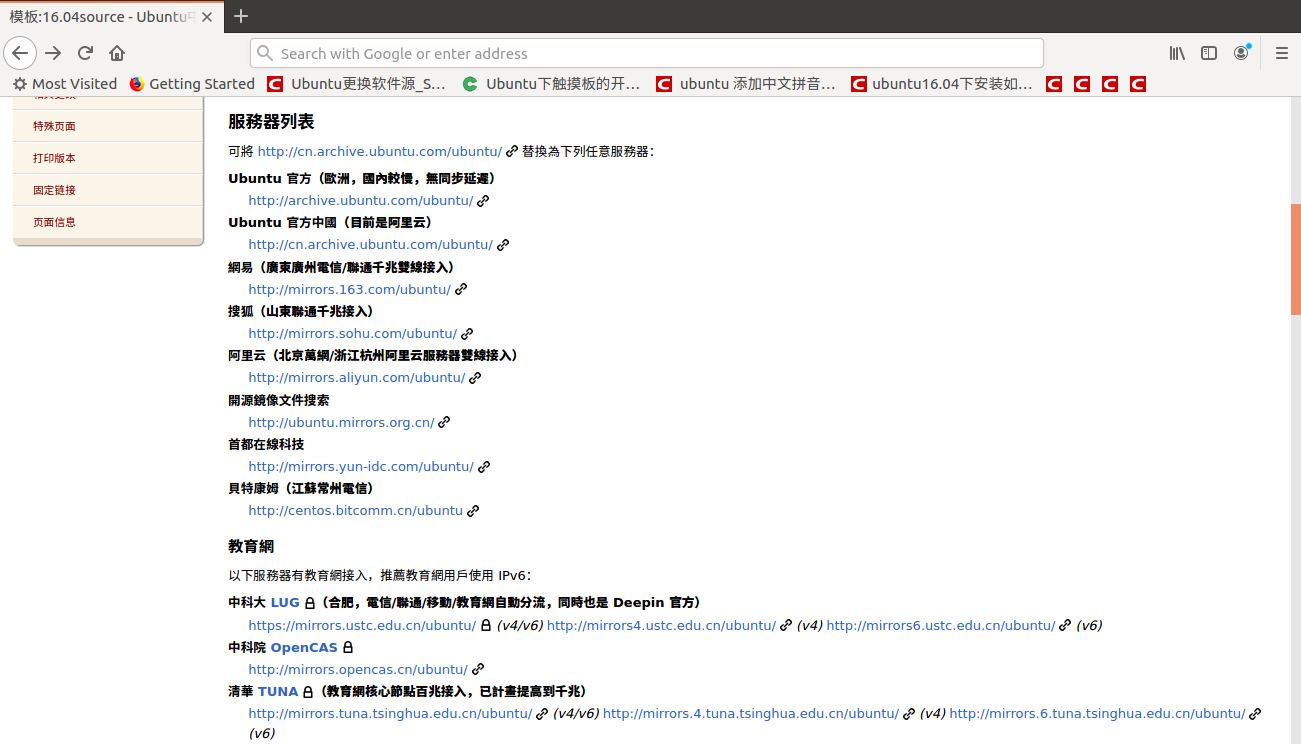1301x744 pixels.
Task: Open mirrors.opencas.cn/ubuntu/ link
Action: click(x=358, y=669)
